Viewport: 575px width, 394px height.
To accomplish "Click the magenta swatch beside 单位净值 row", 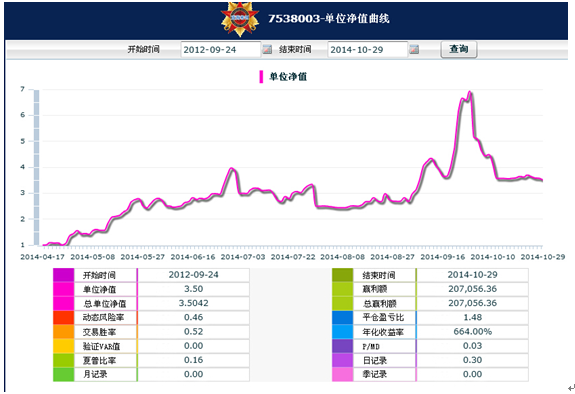I will [63, 289].
